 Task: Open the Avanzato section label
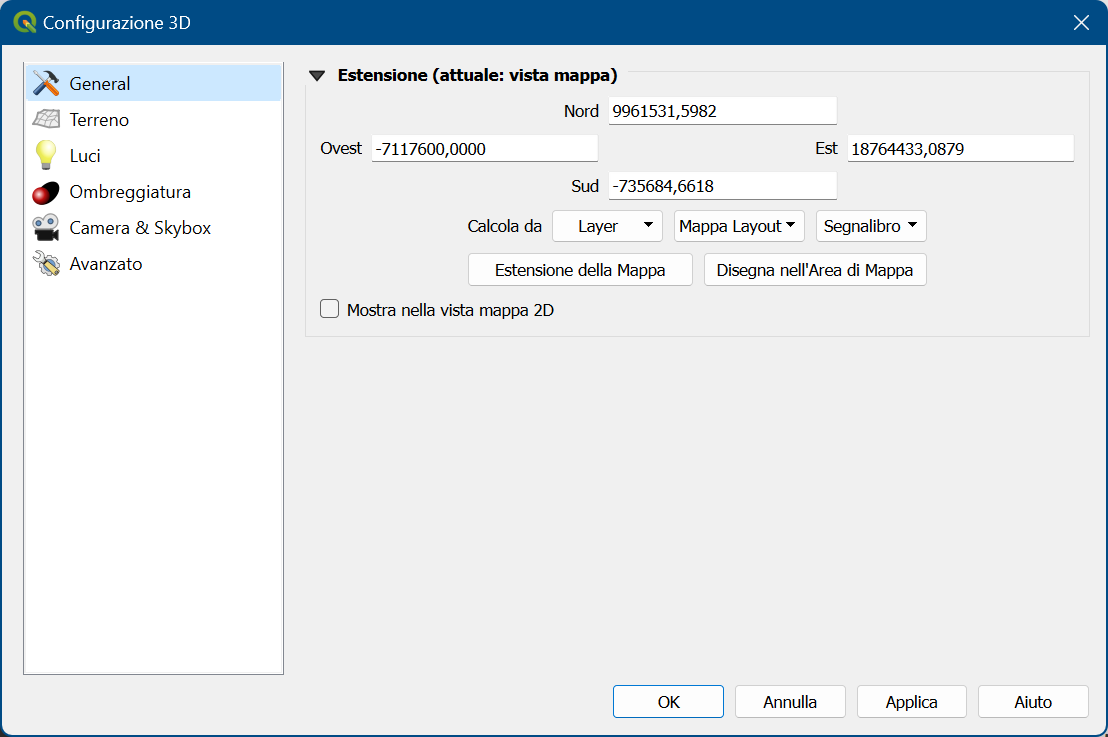click(x=106, y=264)
